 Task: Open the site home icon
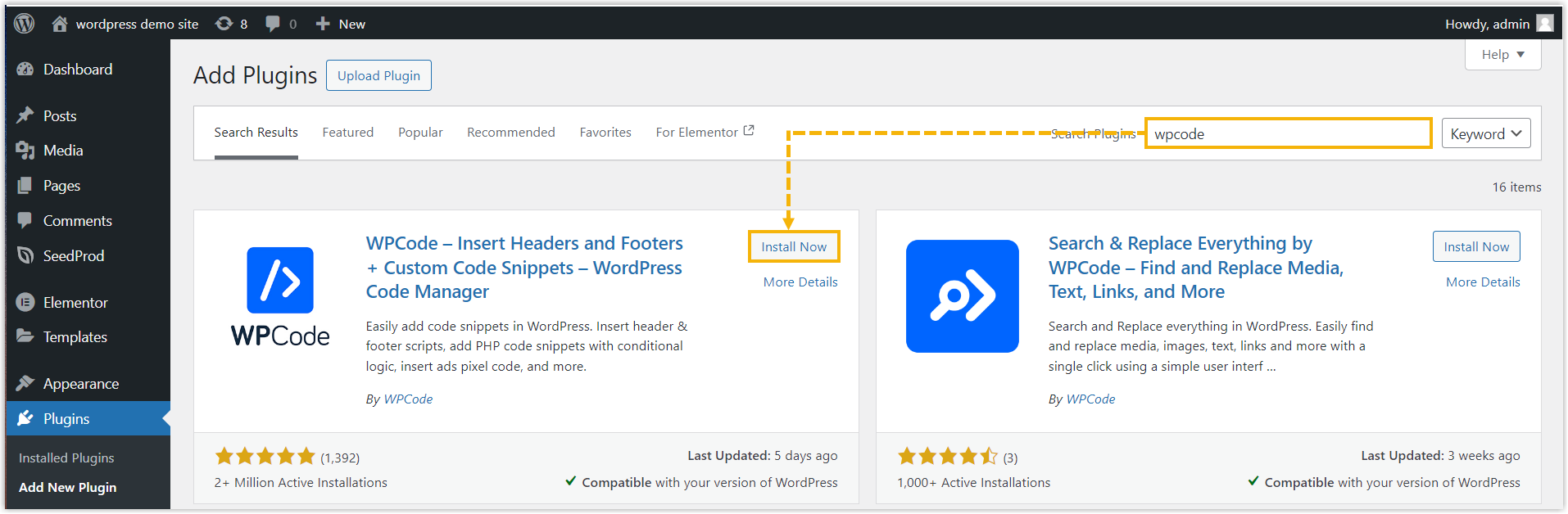(x=60, y=24)
